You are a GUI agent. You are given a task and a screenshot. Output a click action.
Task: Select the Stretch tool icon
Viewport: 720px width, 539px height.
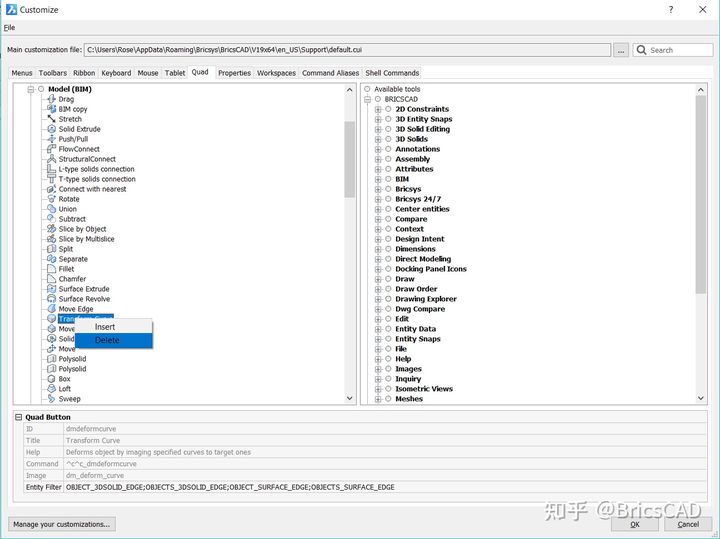(51, 119)
